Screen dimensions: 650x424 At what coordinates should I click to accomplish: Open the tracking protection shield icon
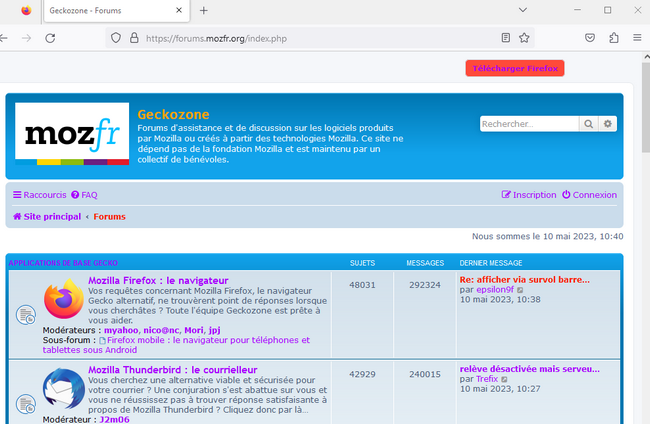(x=116, y=38)
